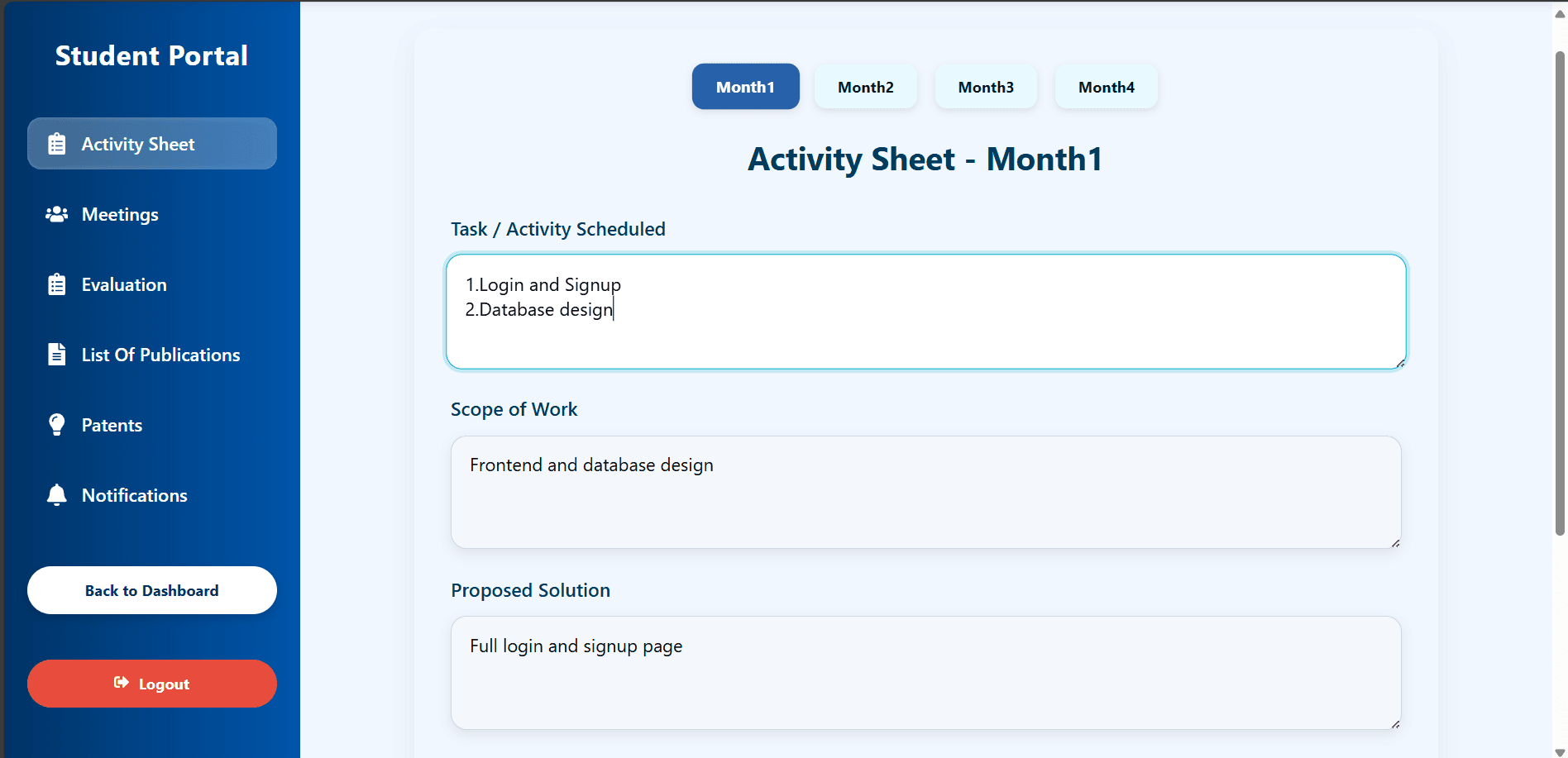Switch to the Month2 tab
The width and height of the screenshot is (1568, 758).
click(865, 87)
